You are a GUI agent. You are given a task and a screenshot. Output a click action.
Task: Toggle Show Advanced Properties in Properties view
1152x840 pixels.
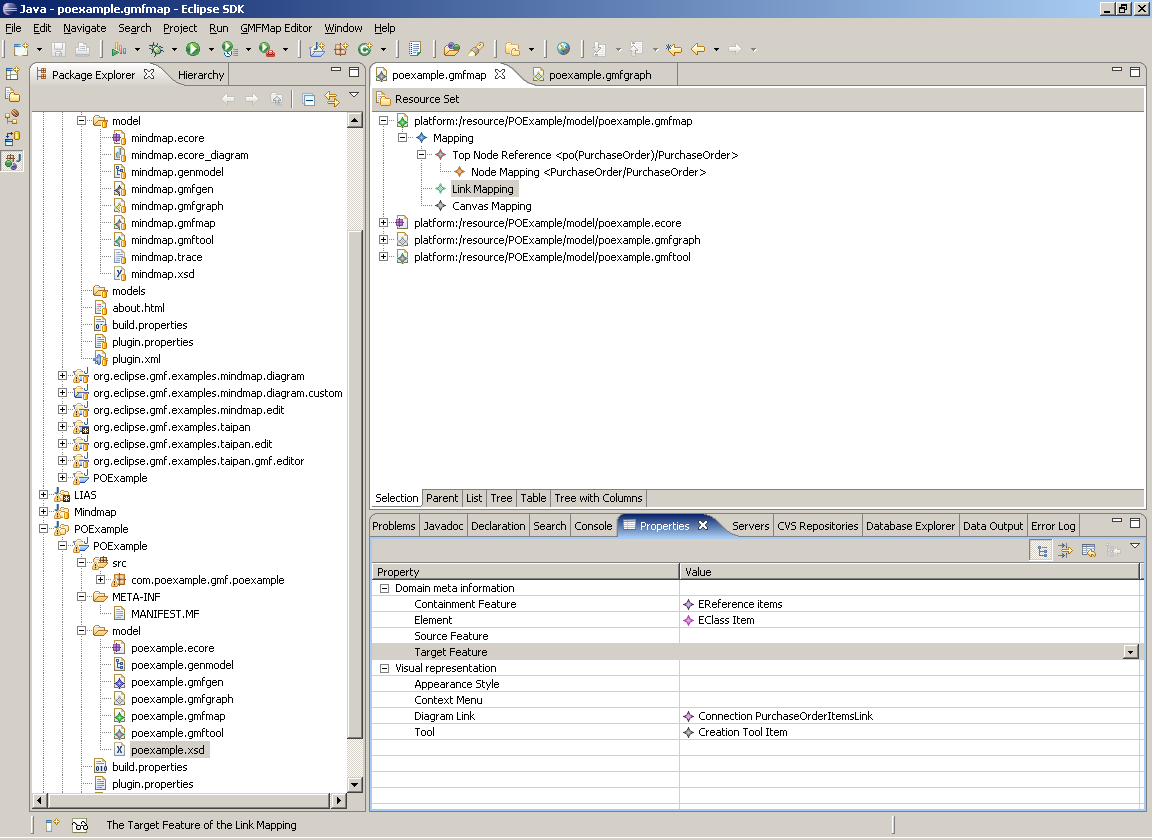[x=1065, y=550]
